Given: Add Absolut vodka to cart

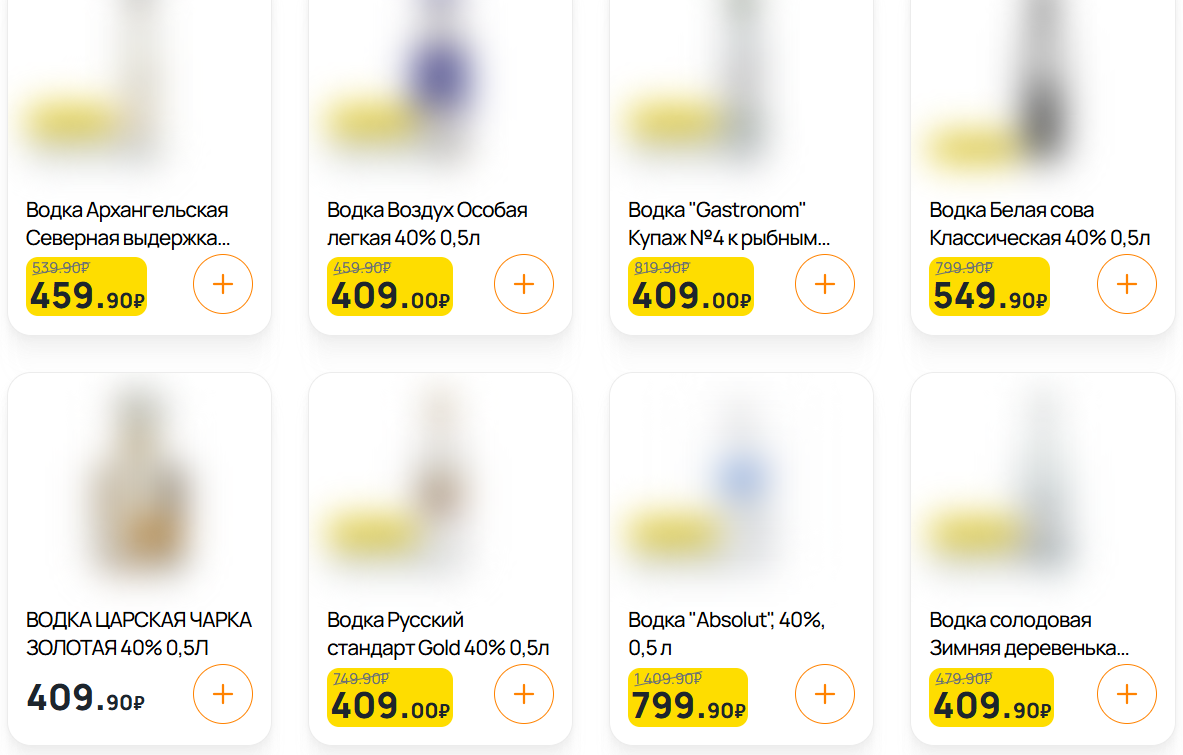Looking at the screenshot, I should (x=825, y=694).
